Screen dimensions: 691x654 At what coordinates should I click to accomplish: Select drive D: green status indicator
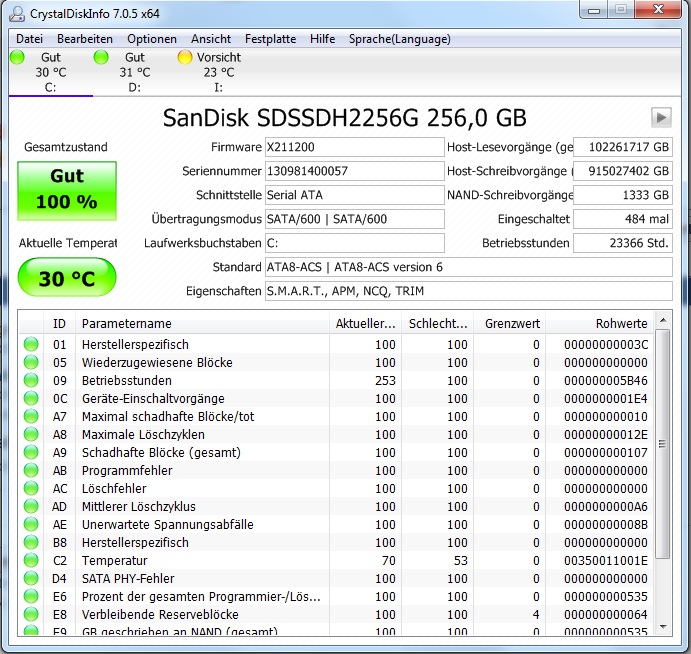(101, 57)
